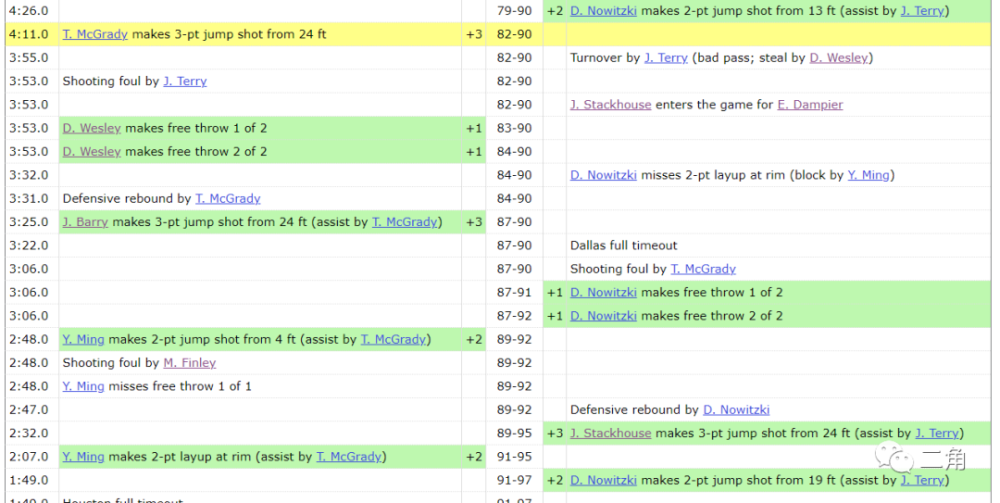This screenshot has width=1000, height=503.
Task: Open E. Dampier substitution link
Action: [810, 105]
